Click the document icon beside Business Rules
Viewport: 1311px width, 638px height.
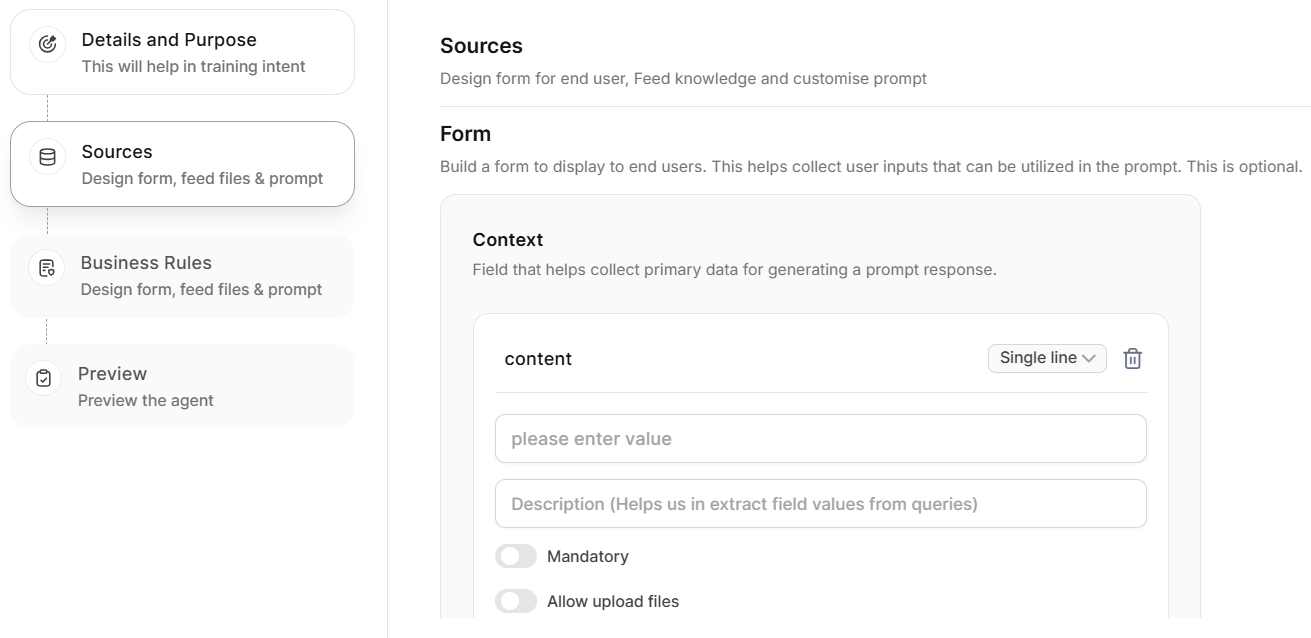coord(46,267)
